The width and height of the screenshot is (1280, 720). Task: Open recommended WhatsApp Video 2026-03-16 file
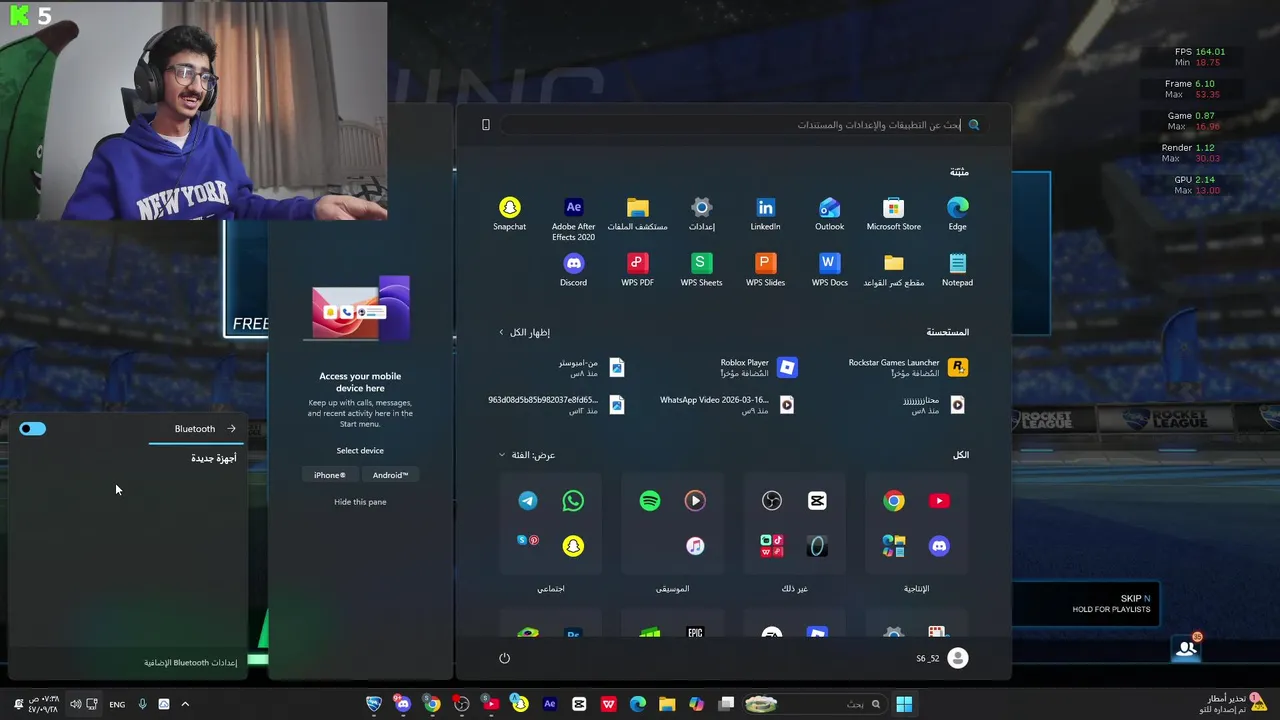(x=727, y=404)
